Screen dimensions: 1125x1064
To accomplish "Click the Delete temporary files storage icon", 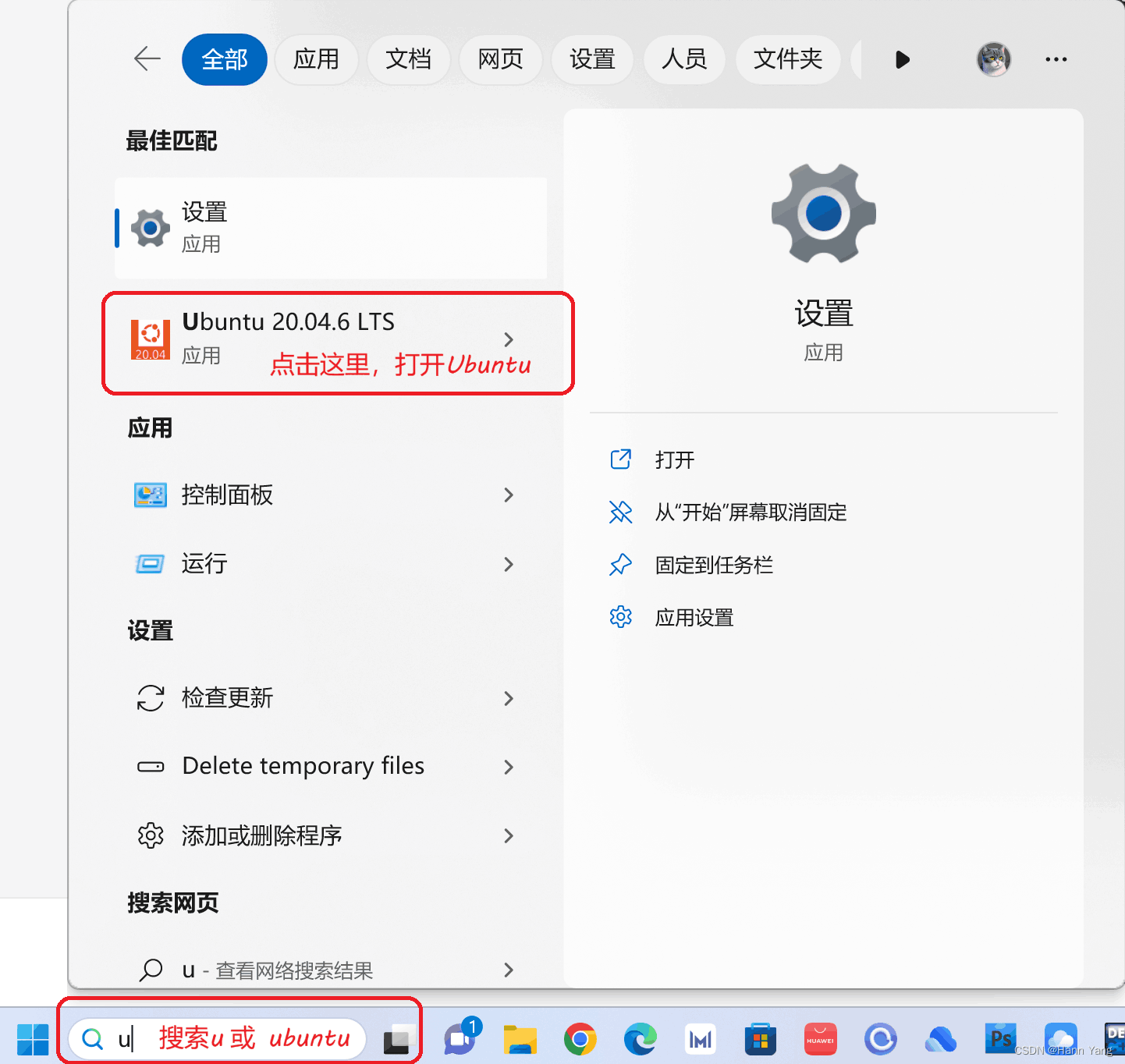I will coord(151,767).
